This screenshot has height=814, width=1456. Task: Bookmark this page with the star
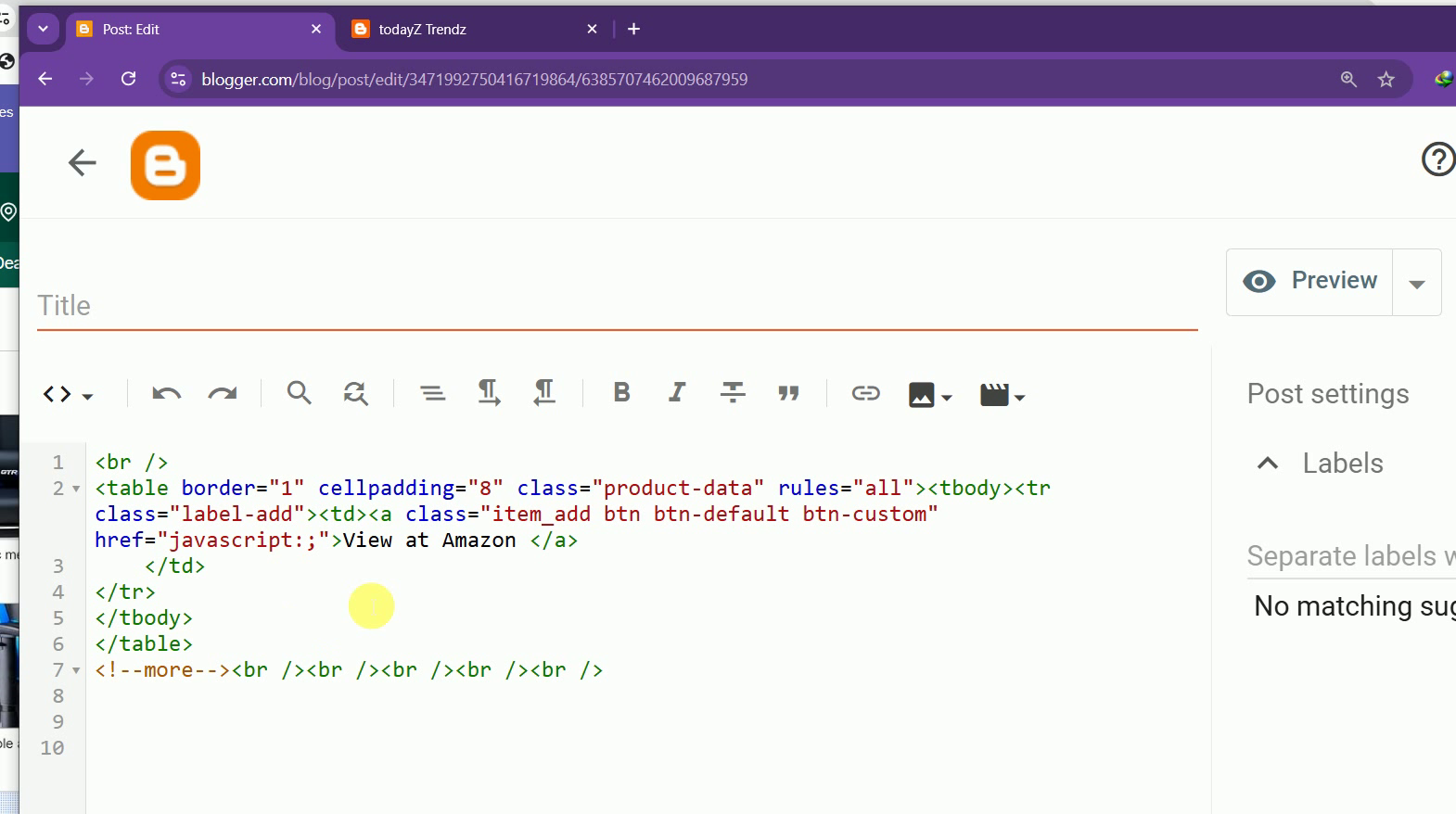click(1386, 80)
